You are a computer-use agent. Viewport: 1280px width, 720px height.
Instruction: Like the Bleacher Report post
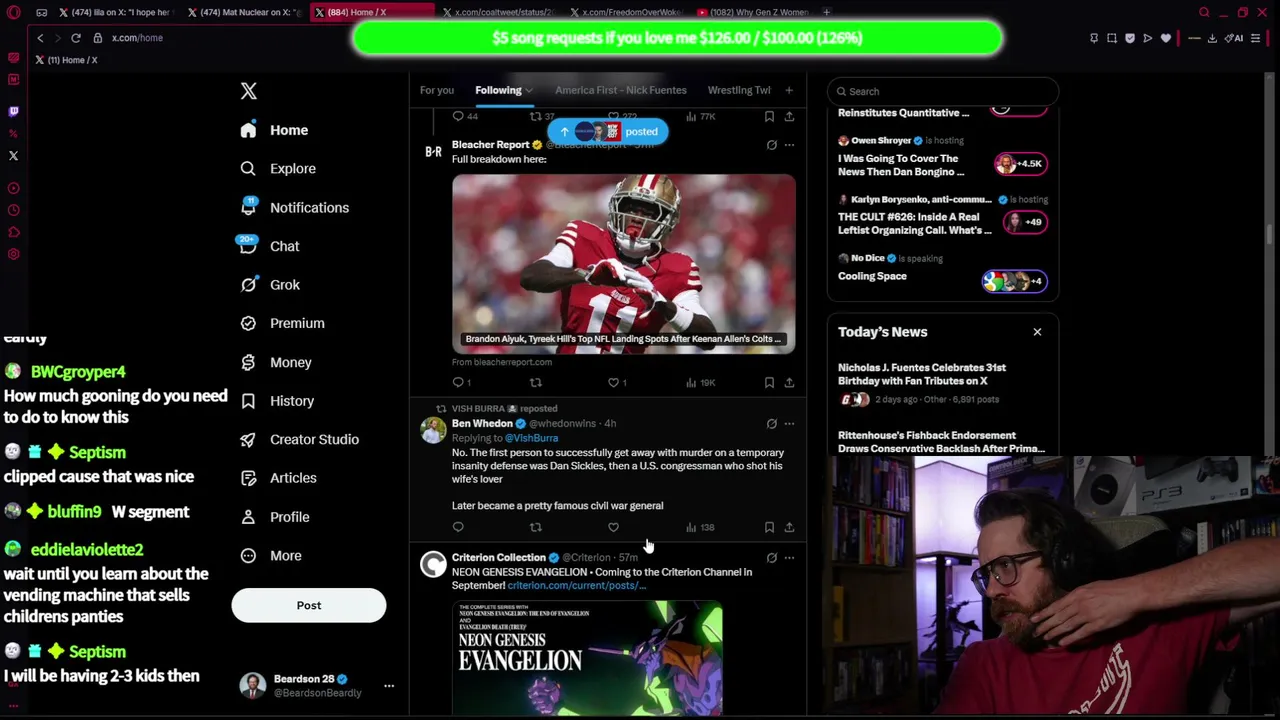click(616, 382)
